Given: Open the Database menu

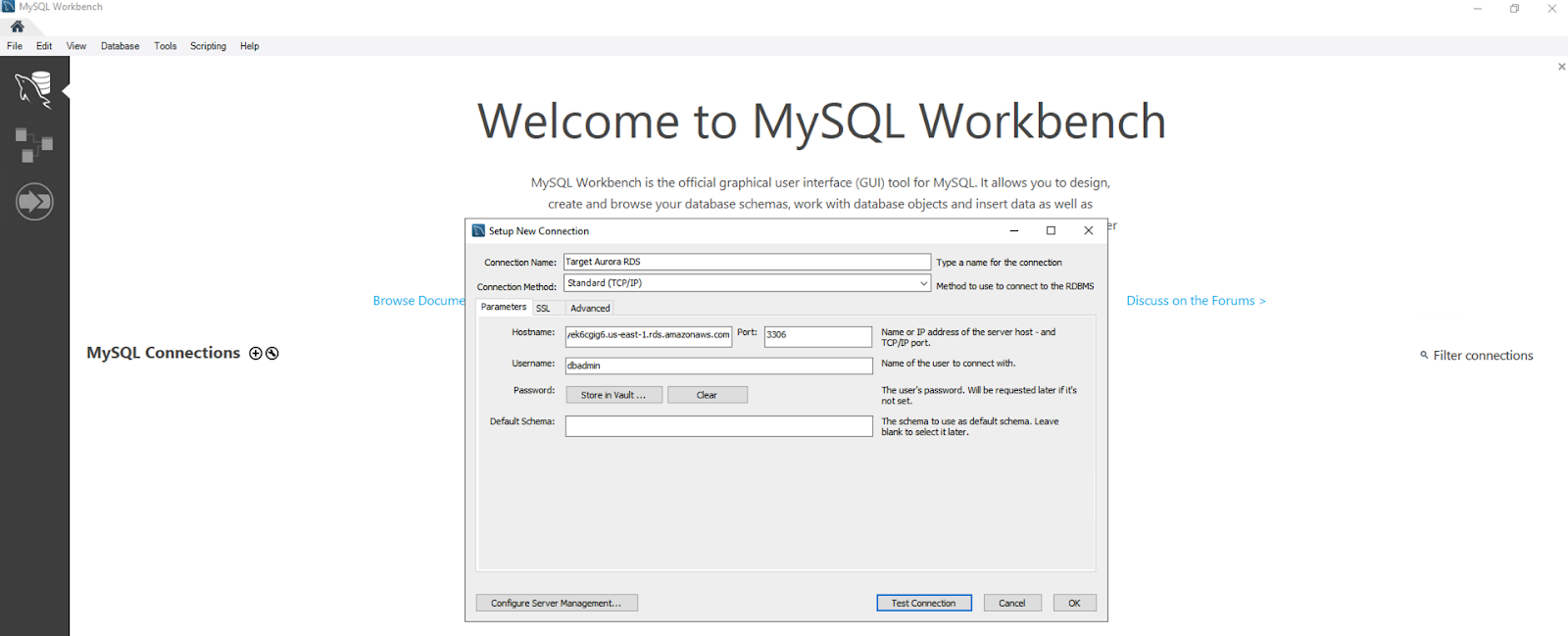Looking at the screenshot, I should [x=120, y=46].
